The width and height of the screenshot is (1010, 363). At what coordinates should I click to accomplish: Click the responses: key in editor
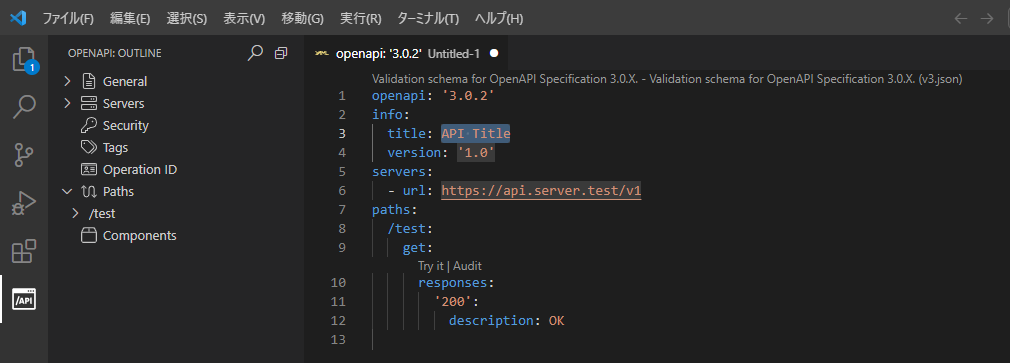click(456, 283)
